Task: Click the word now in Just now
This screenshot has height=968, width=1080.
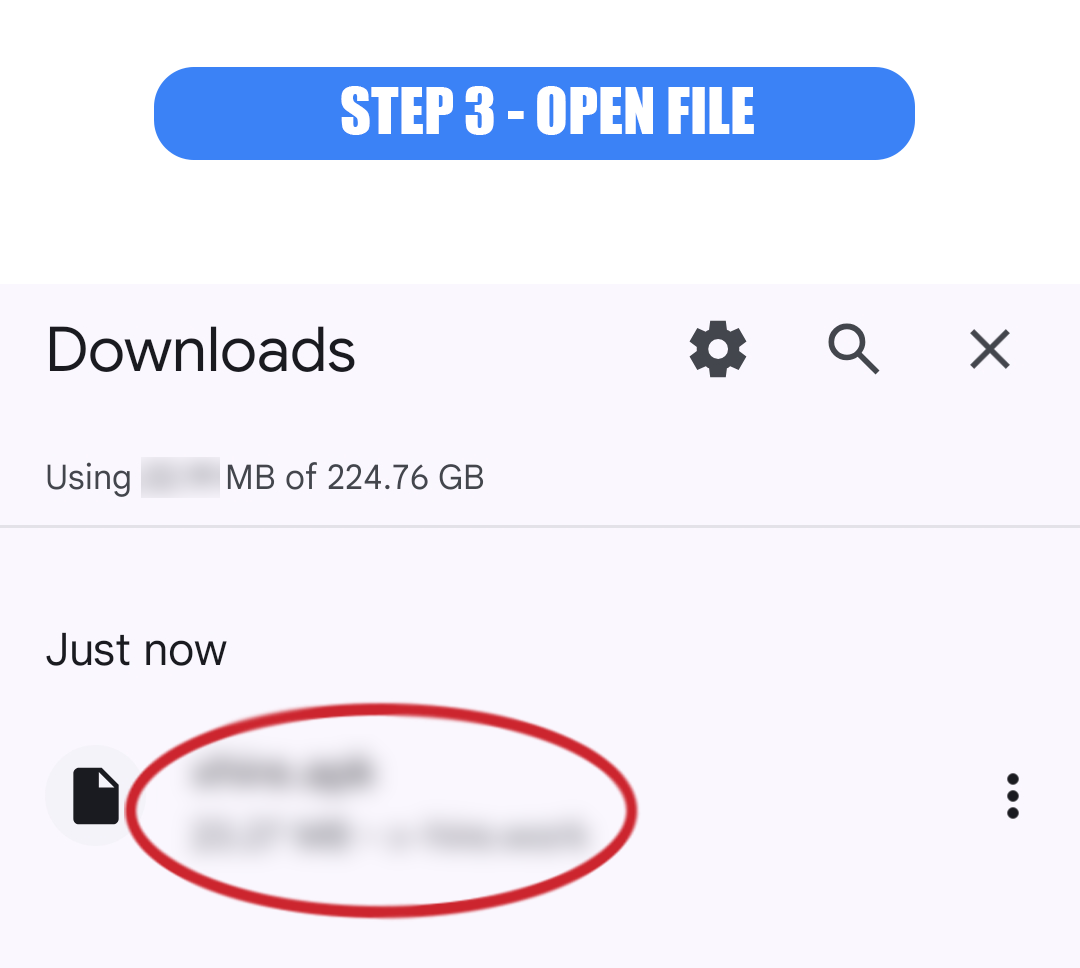Action: tap(185, 651)
